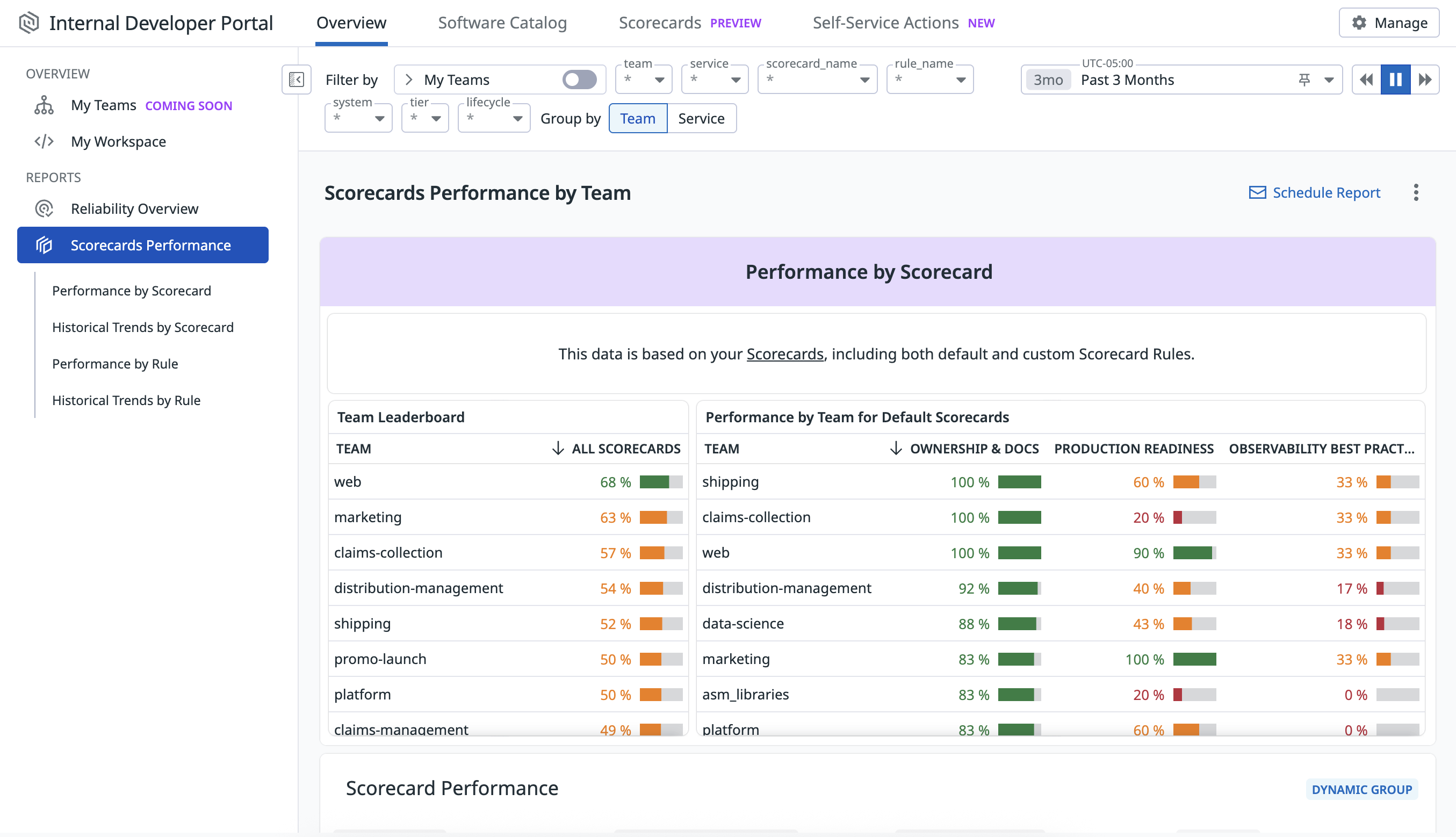The height and width of the screenshot is (837, 1456).
Task: Click the pin icon in time selector
Action: tap(1304, 80)
